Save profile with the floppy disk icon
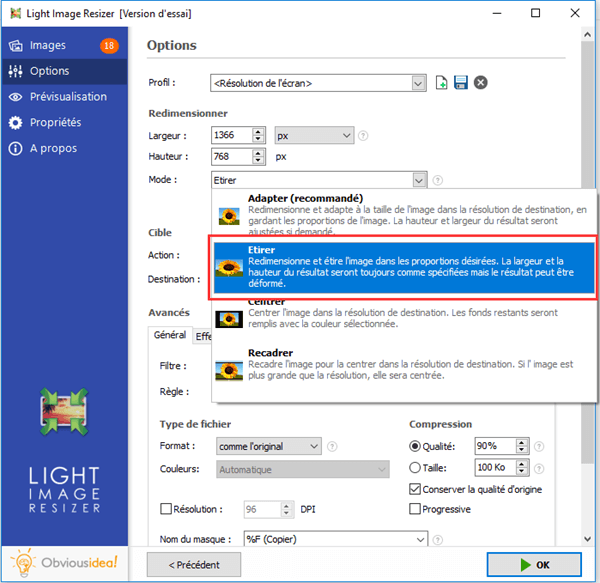 461,83
